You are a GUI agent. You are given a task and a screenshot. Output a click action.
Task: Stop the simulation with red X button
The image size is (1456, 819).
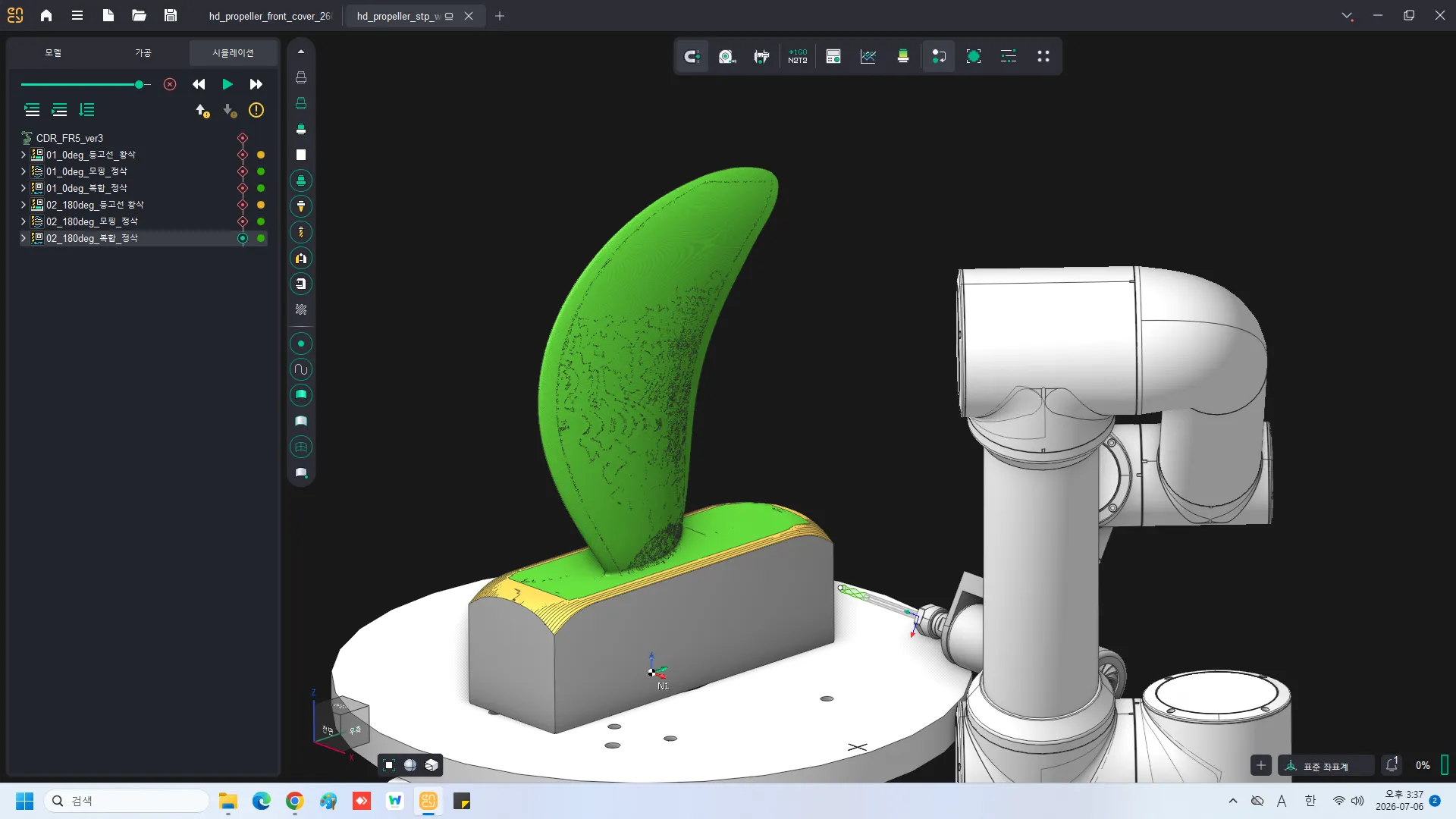pyautogui.click(x=170, y=84)
